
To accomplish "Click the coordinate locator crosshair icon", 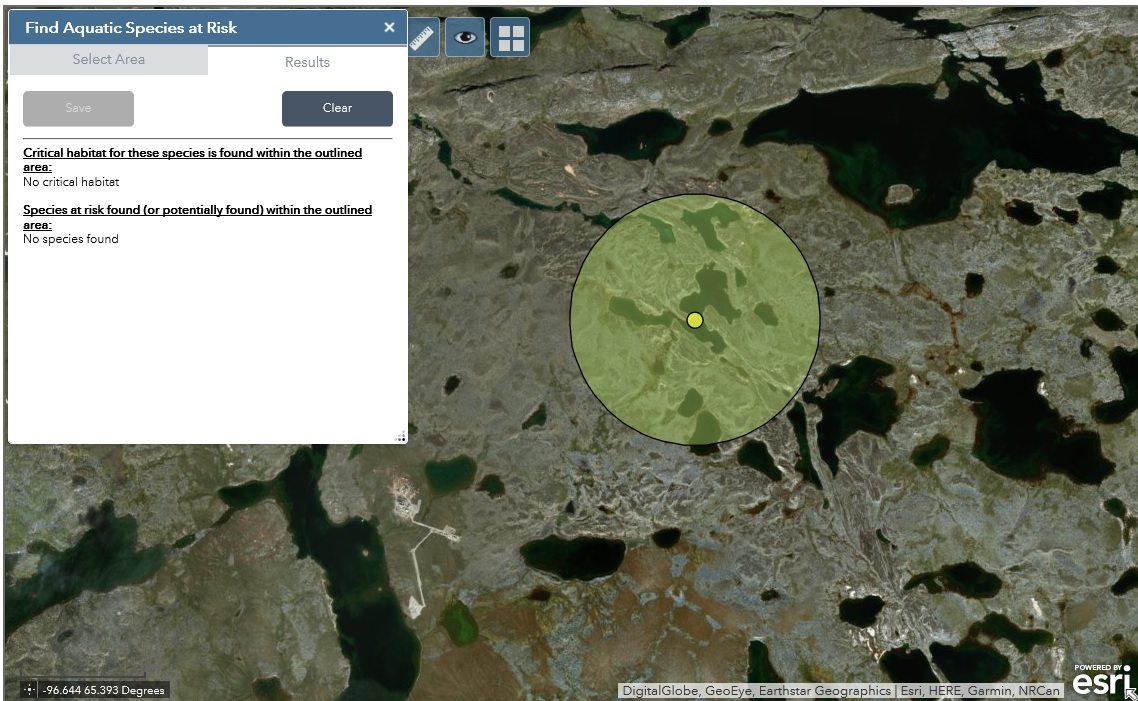I will tap(28, 689).
